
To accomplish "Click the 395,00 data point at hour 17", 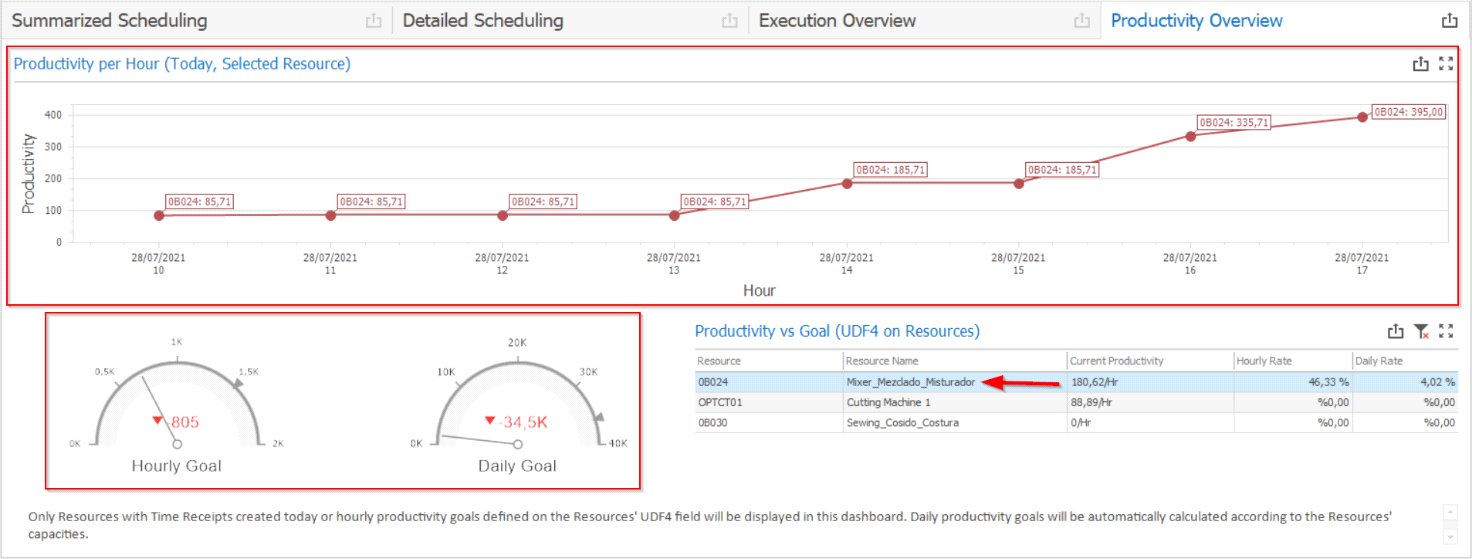I will (x=1362, y=117).
